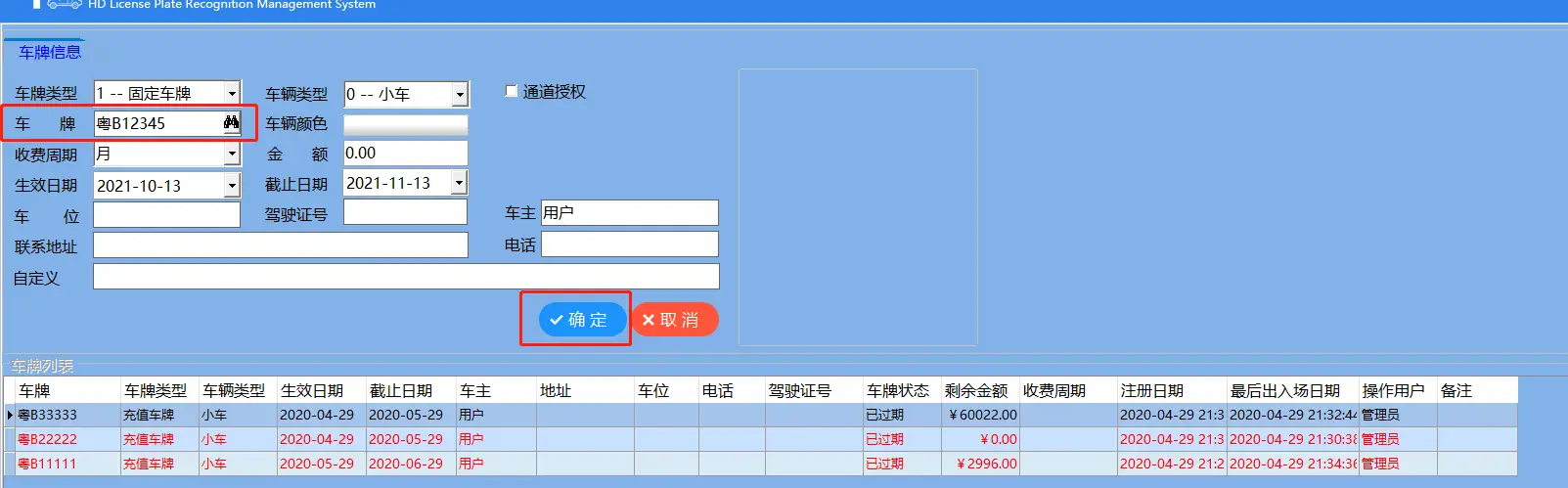Select the row for plate 粤B33333

761,415
